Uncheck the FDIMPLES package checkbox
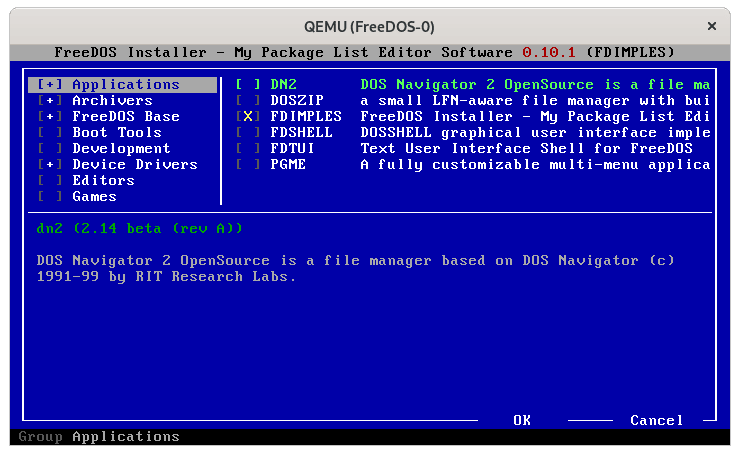This screenshot has height=455, width=740. coord(247,117)
